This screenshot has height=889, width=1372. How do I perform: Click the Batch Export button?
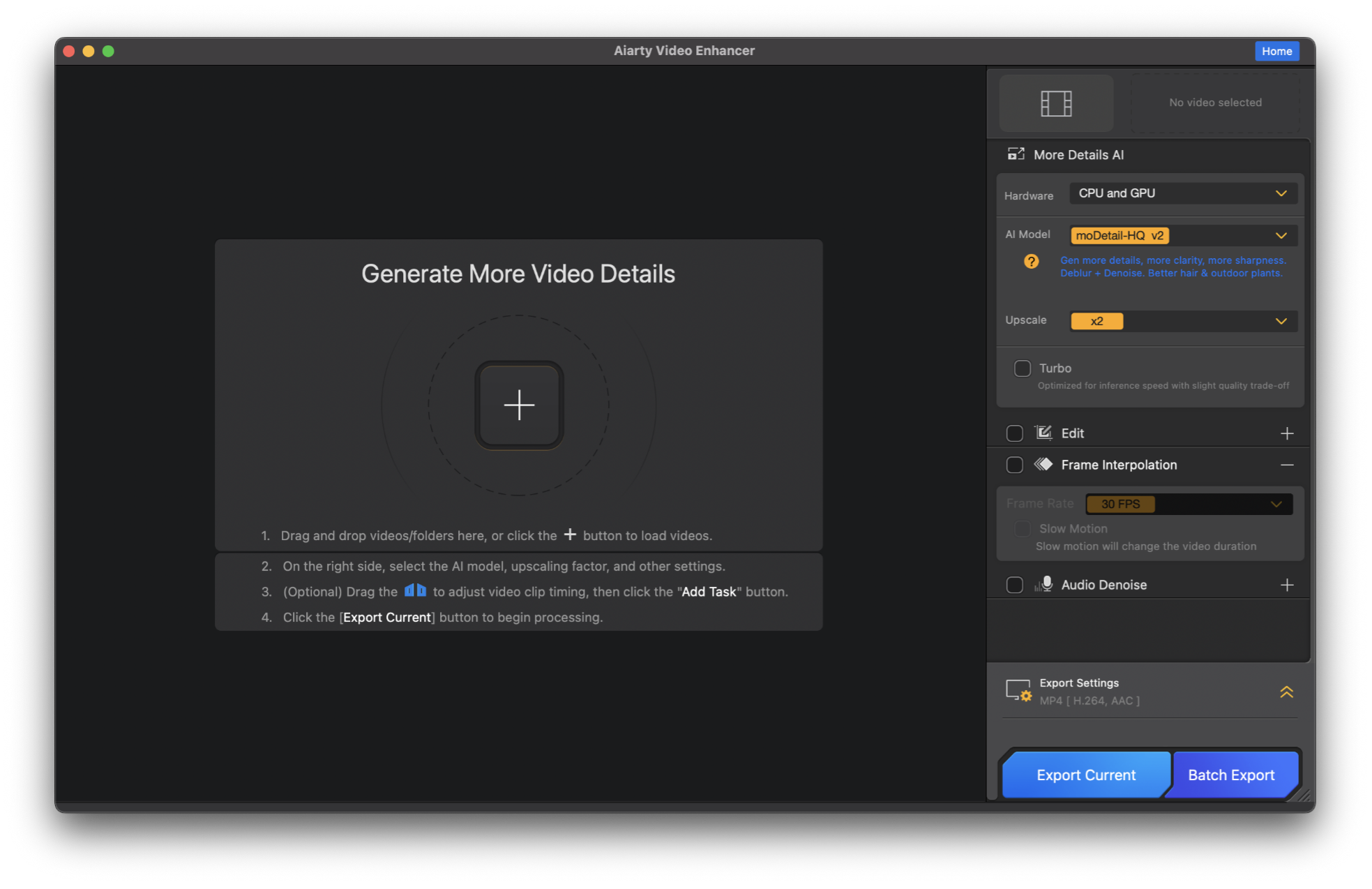click(1231, 775)
